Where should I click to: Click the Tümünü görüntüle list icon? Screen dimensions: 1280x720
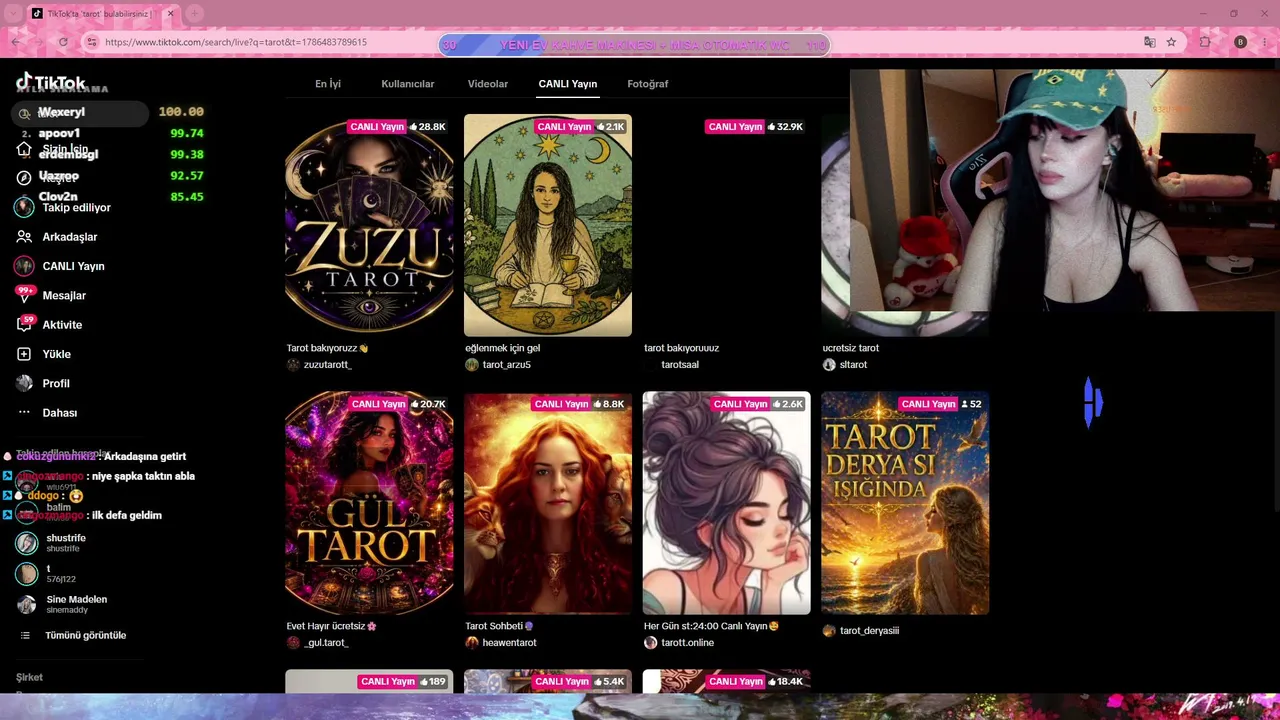[x=25, y=635]
